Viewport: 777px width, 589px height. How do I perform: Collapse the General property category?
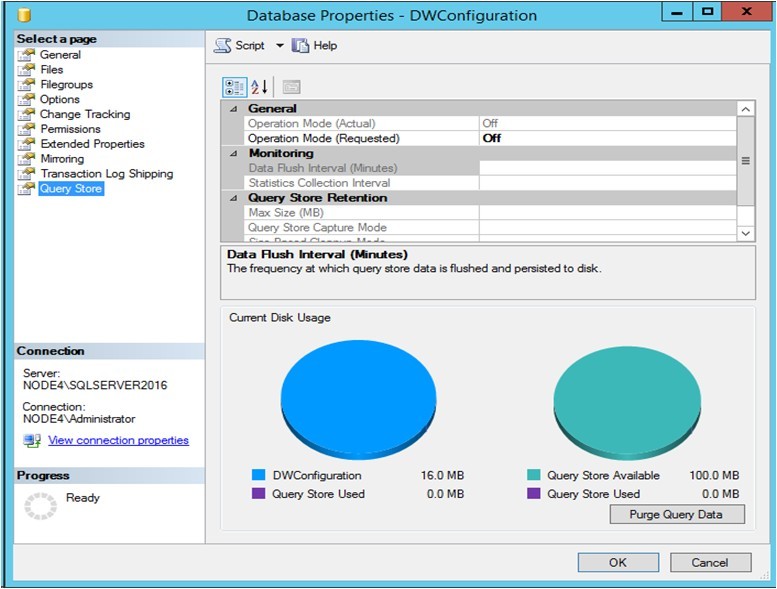tap(233, 109)
